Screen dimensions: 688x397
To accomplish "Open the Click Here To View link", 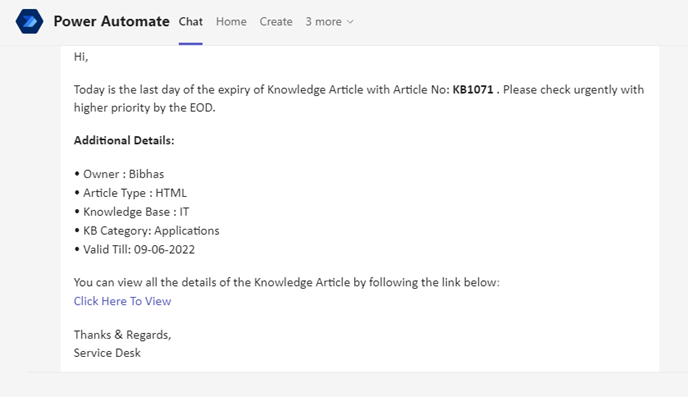I will [x=122, y=301].
